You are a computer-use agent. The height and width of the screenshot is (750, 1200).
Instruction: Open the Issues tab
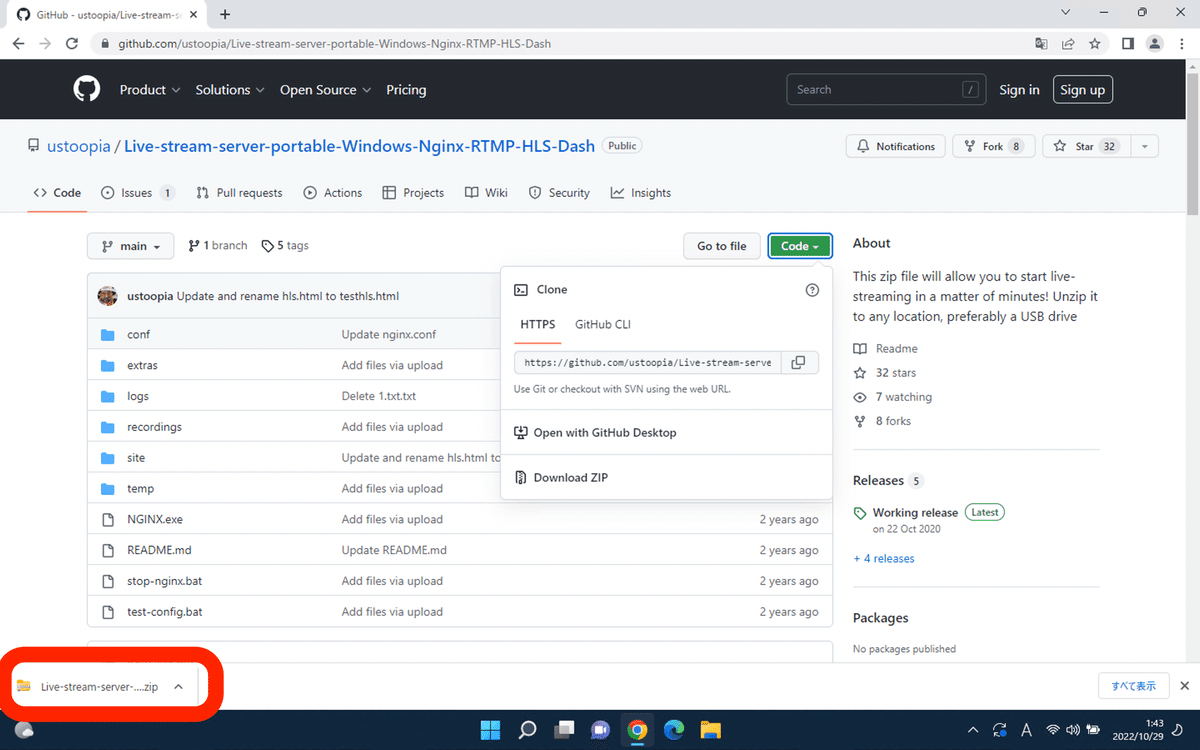138,193
